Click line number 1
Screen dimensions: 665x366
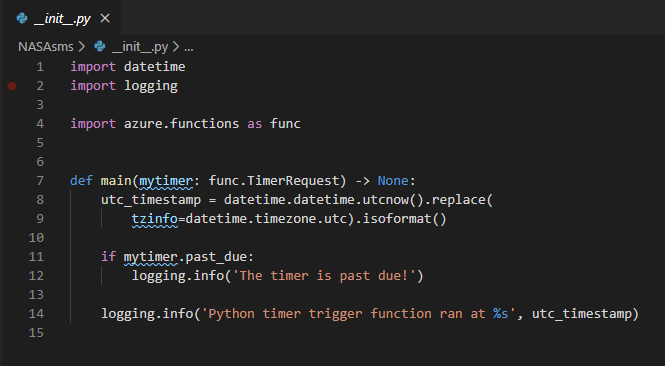click(x=40, y=67)
